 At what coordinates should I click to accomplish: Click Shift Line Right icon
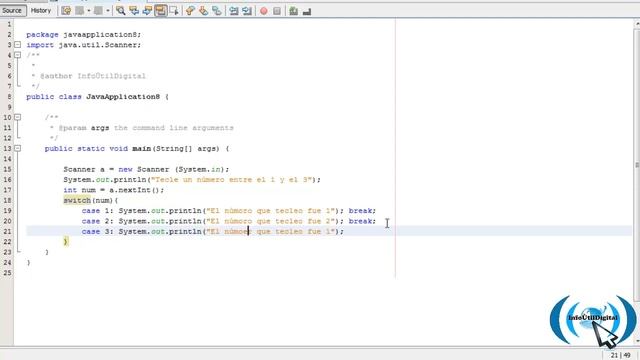point(247,11)
